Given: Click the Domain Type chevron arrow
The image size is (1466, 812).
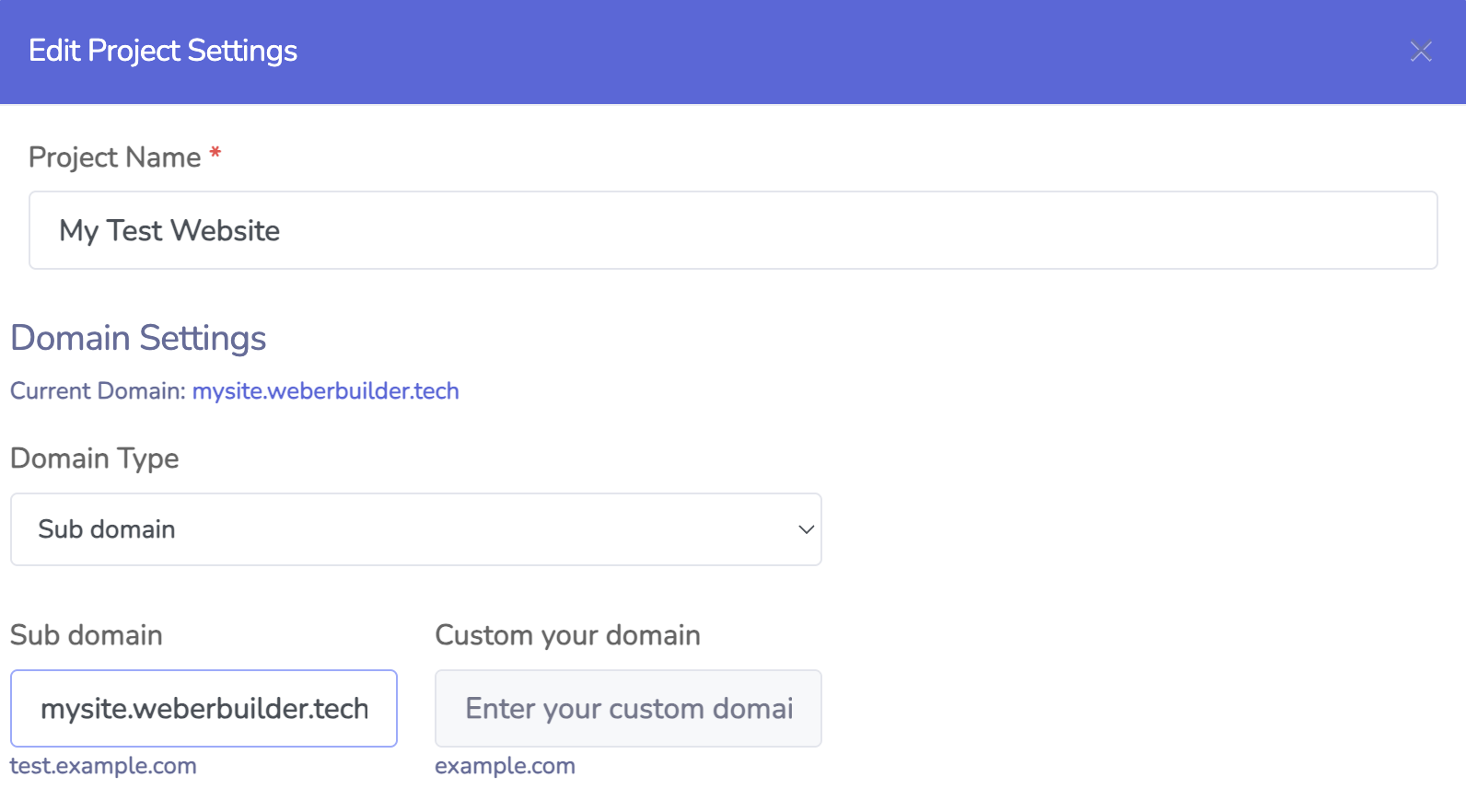Looking at the screenshot, I should point(806,529).
